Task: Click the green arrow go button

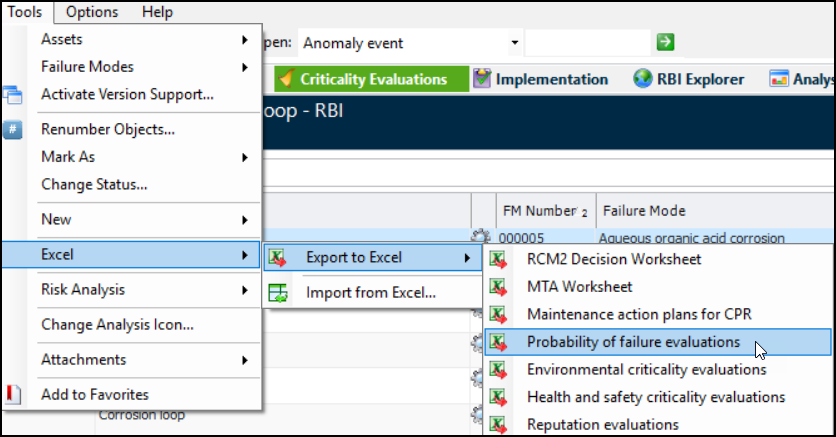Action: (665, 42)
